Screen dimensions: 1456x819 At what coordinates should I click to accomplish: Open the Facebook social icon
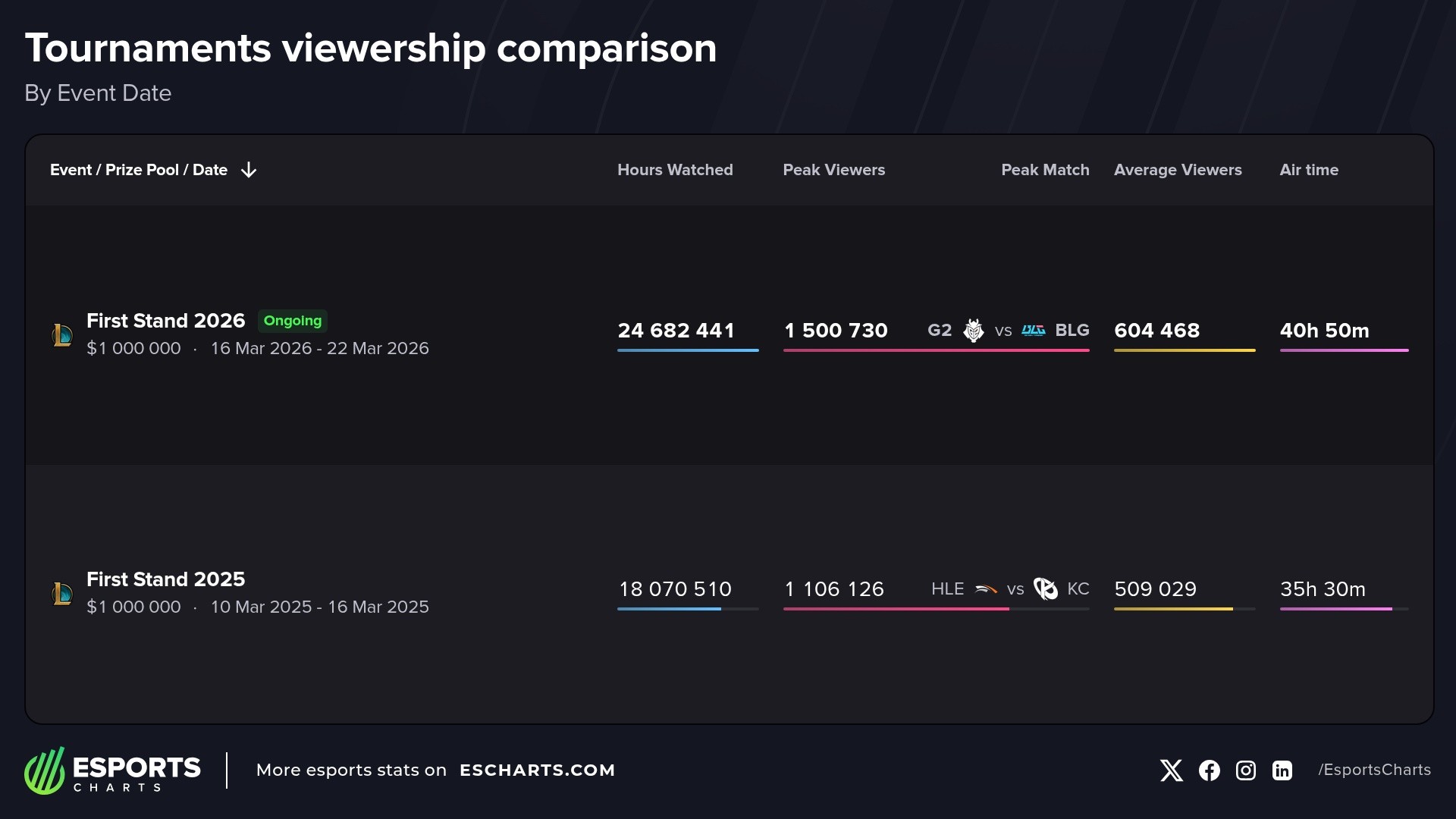[1210, 770]
